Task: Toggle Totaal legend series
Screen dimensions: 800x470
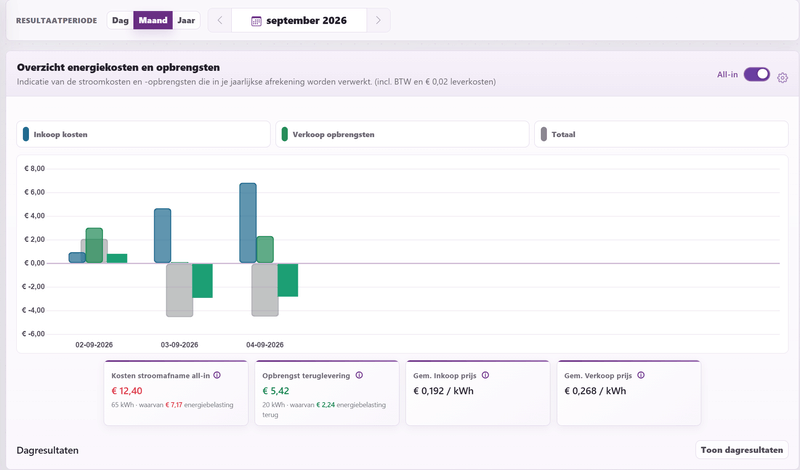Action: tap(661, 134)
